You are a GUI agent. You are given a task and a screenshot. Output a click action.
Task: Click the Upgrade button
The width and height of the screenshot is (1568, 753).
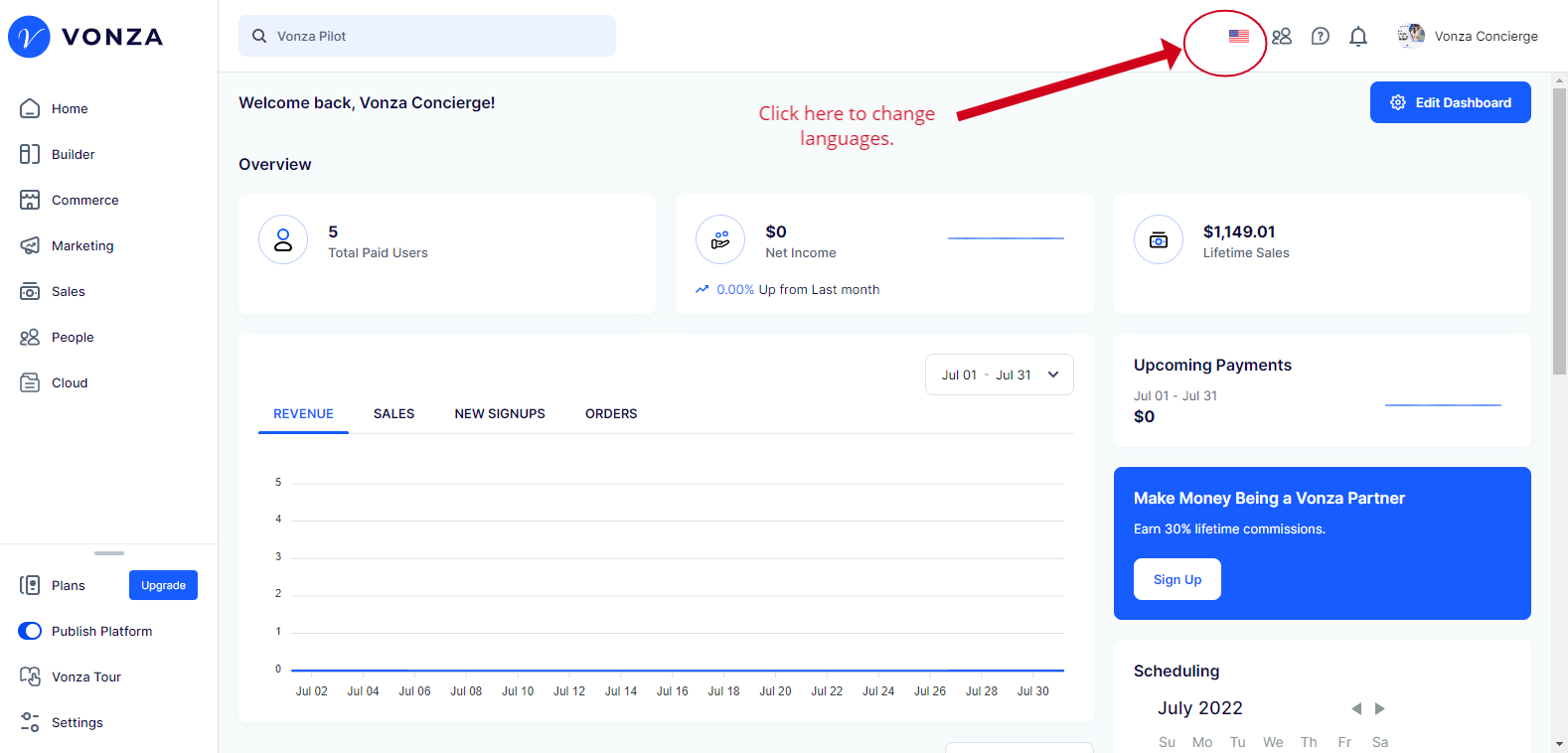163,585
